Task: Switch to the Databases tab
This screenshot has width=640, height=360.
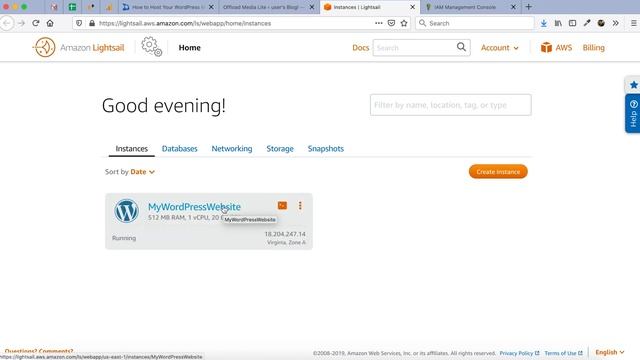Action: [180, 149]
